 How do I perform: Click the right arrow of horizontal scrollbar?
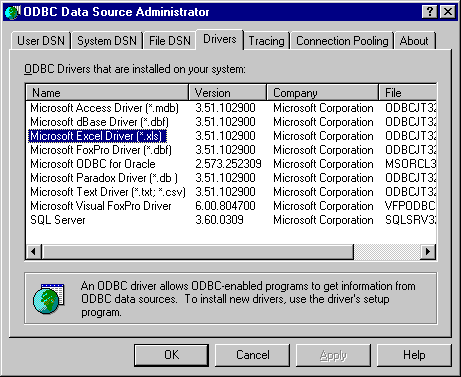coord(428,251)
